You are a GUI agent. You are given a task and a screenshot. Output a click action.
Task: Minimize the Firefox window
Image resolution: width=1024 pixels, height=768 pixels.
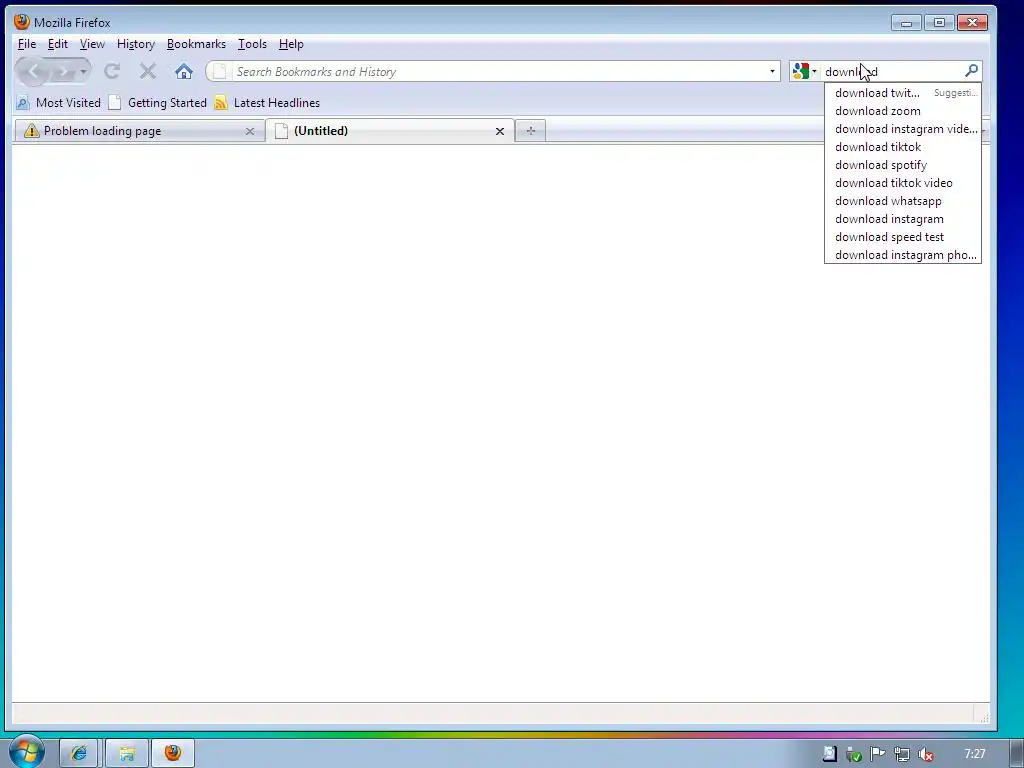tap(906, 23)
